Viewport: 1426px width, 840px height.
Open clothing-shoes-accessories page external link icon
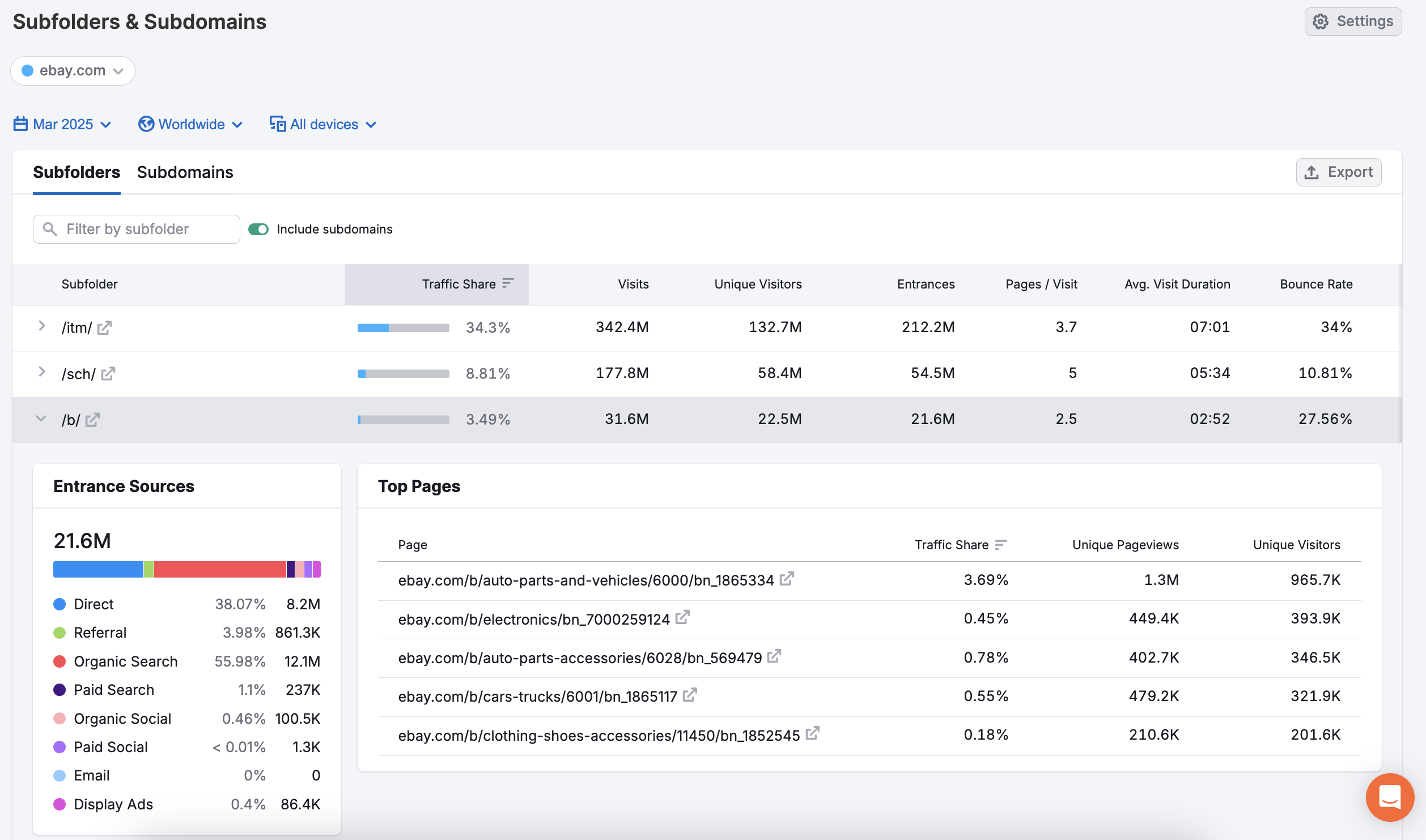click(813, 733)
